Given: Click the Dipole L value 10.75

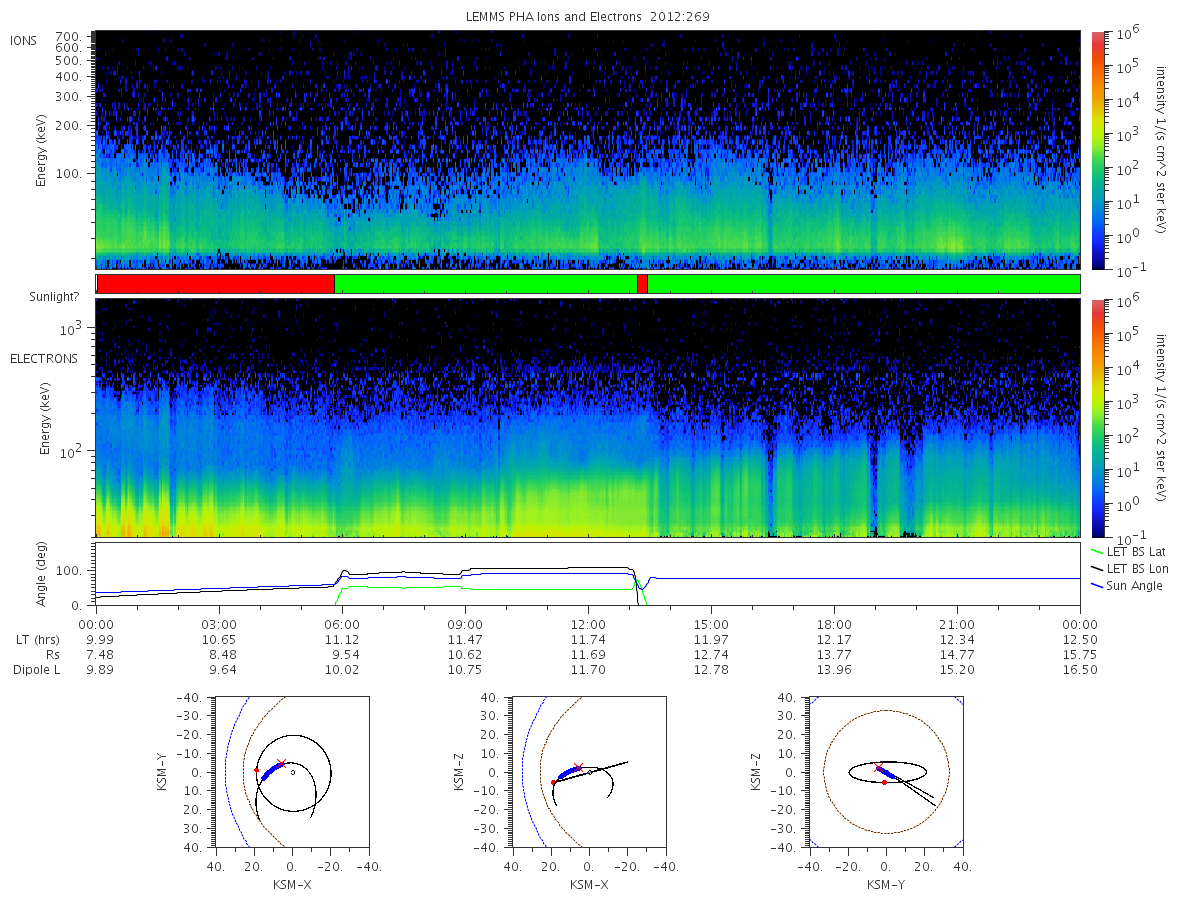Looking at the screenshot, I should (x=465, y=669).
